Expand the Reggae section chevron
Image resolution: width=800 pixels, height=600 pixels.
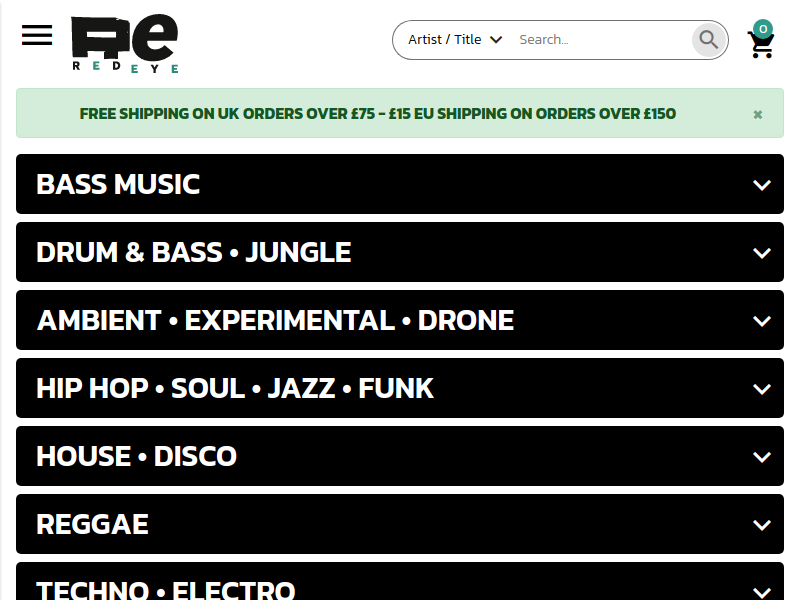click(762, 524)
